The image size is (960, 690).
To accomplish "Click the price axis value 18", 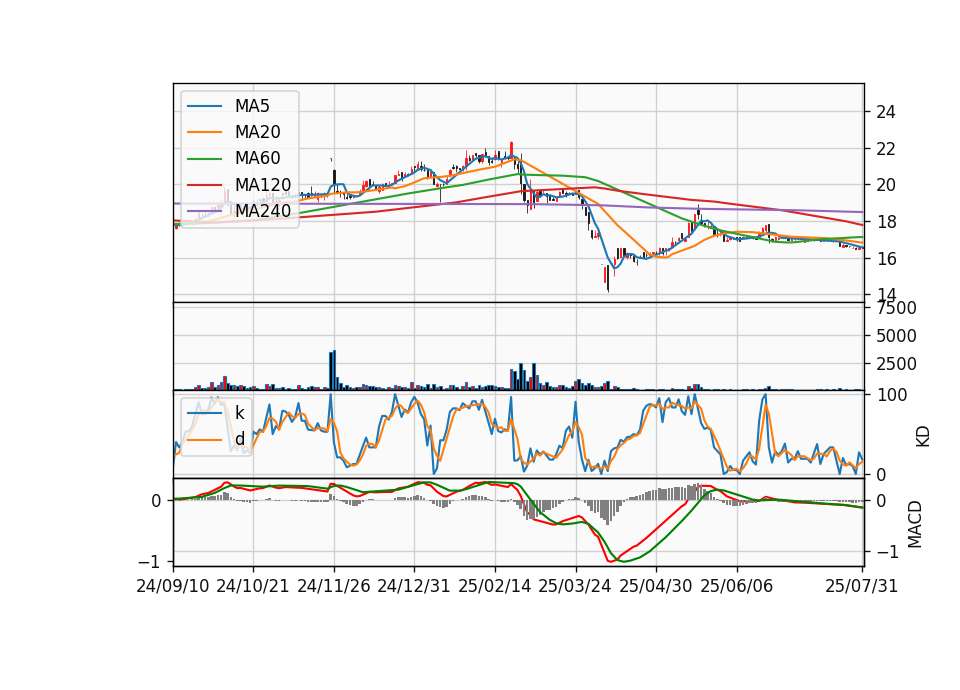I will (886, 222).
